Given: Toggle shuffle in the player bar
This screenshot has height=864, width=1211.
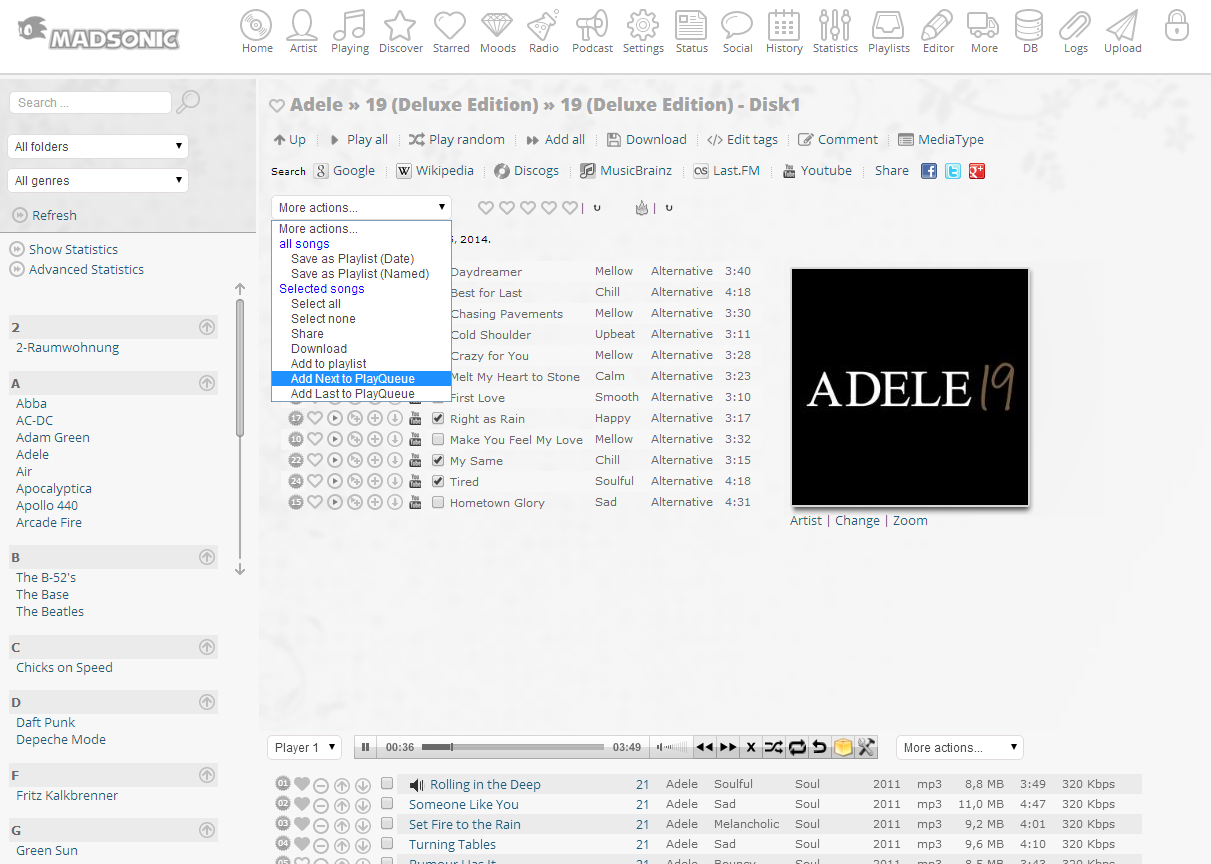Looking at the screenshot, I should (774, 747).
